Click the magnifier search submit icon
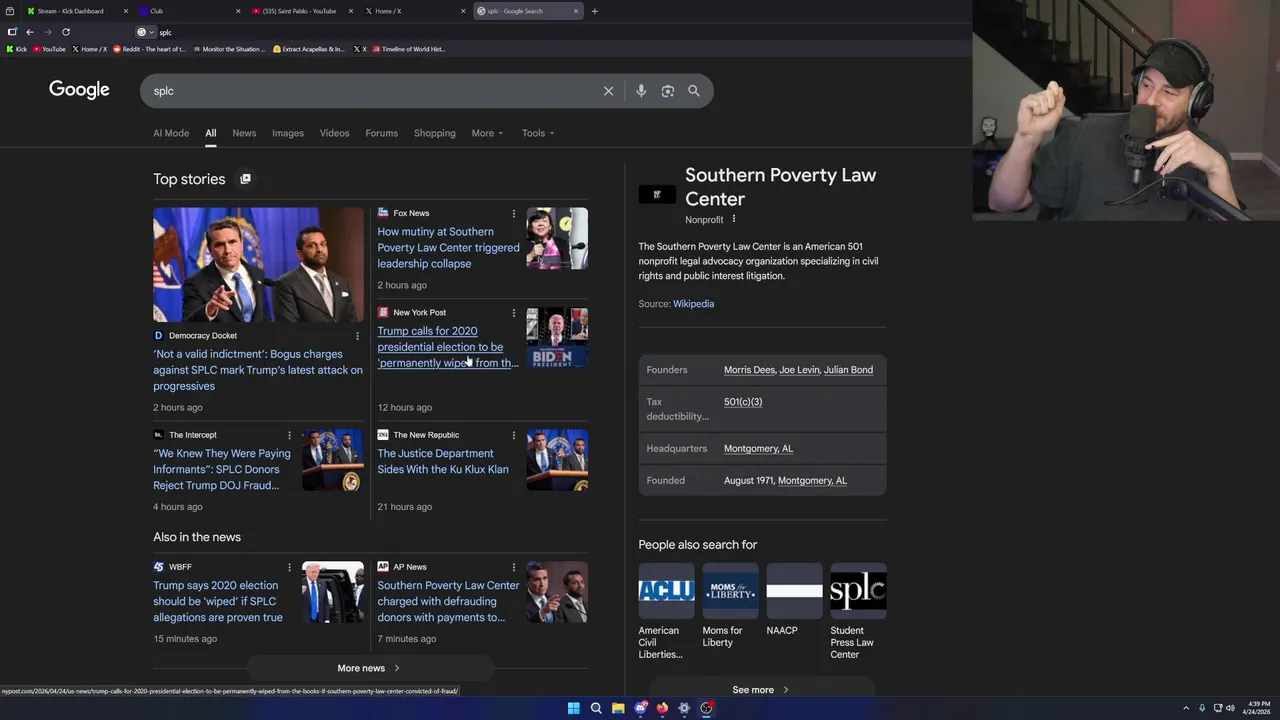 [x=694, y=91]
